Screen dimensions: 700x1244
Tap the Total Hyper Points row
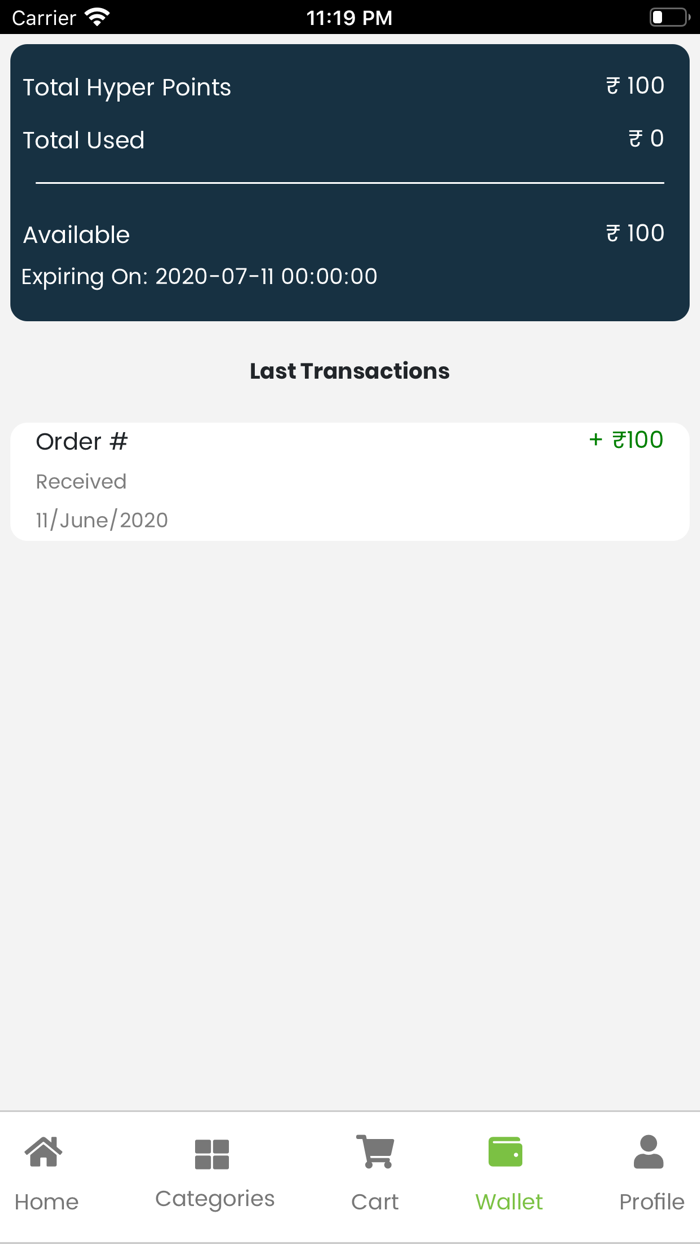point(127,88)
